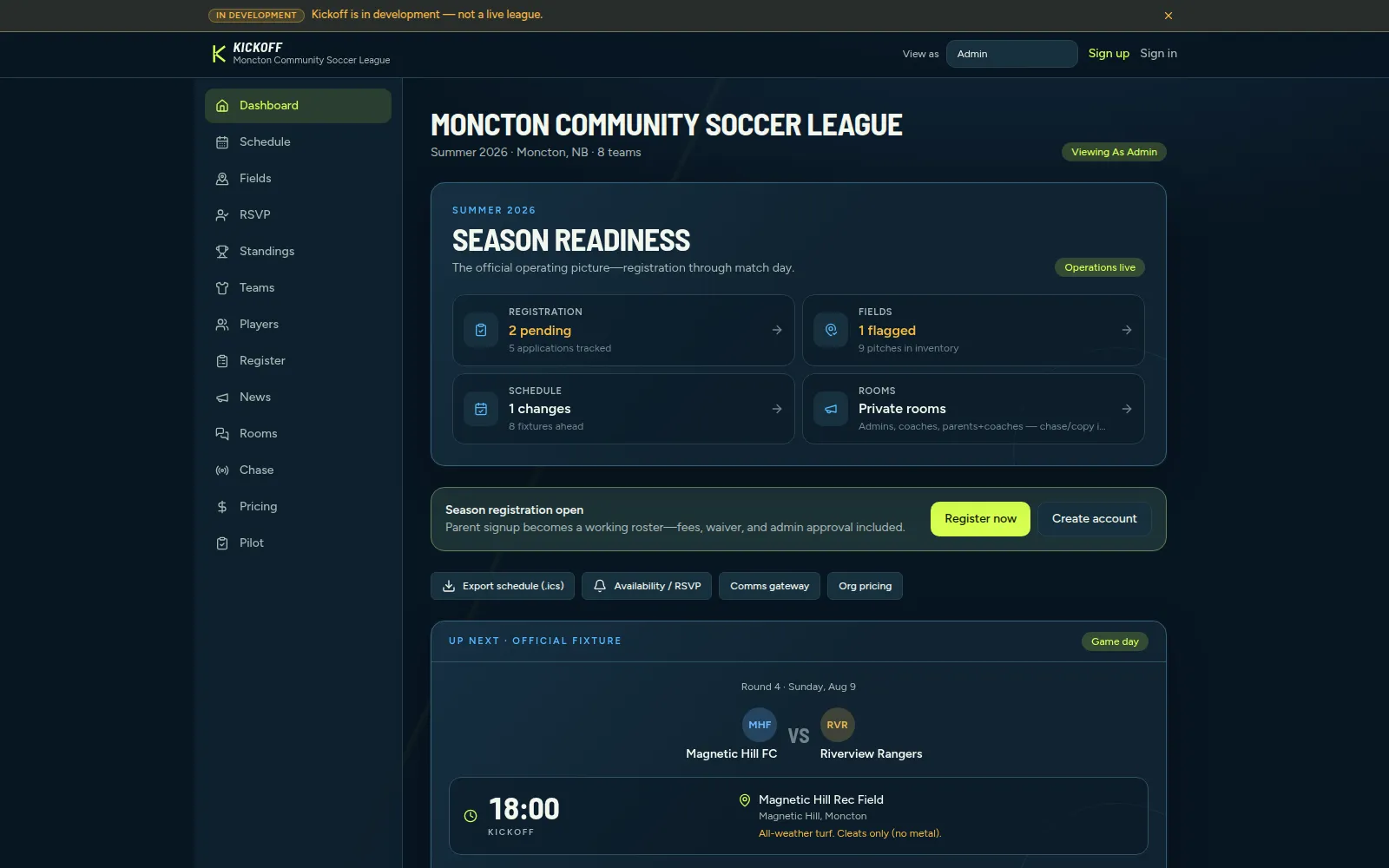Click the RVR team badge
This screenshot has height=868, width=1389.
point(838,725)
